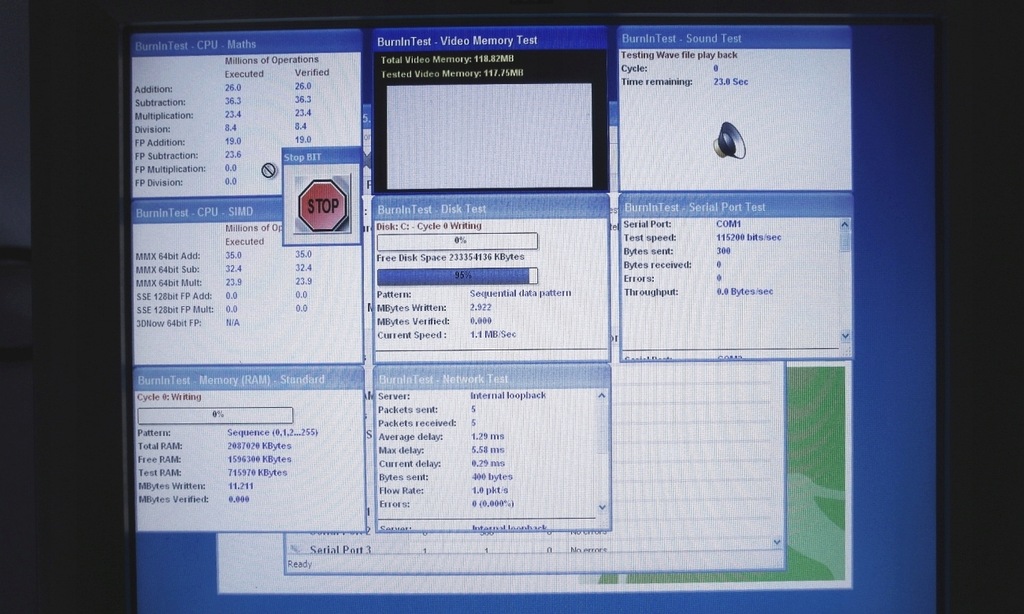Click the Disk Test cycle 0% progress bar
This screenshot has width=1024, height=614.
pyautogui.click(x=457, y=241)
